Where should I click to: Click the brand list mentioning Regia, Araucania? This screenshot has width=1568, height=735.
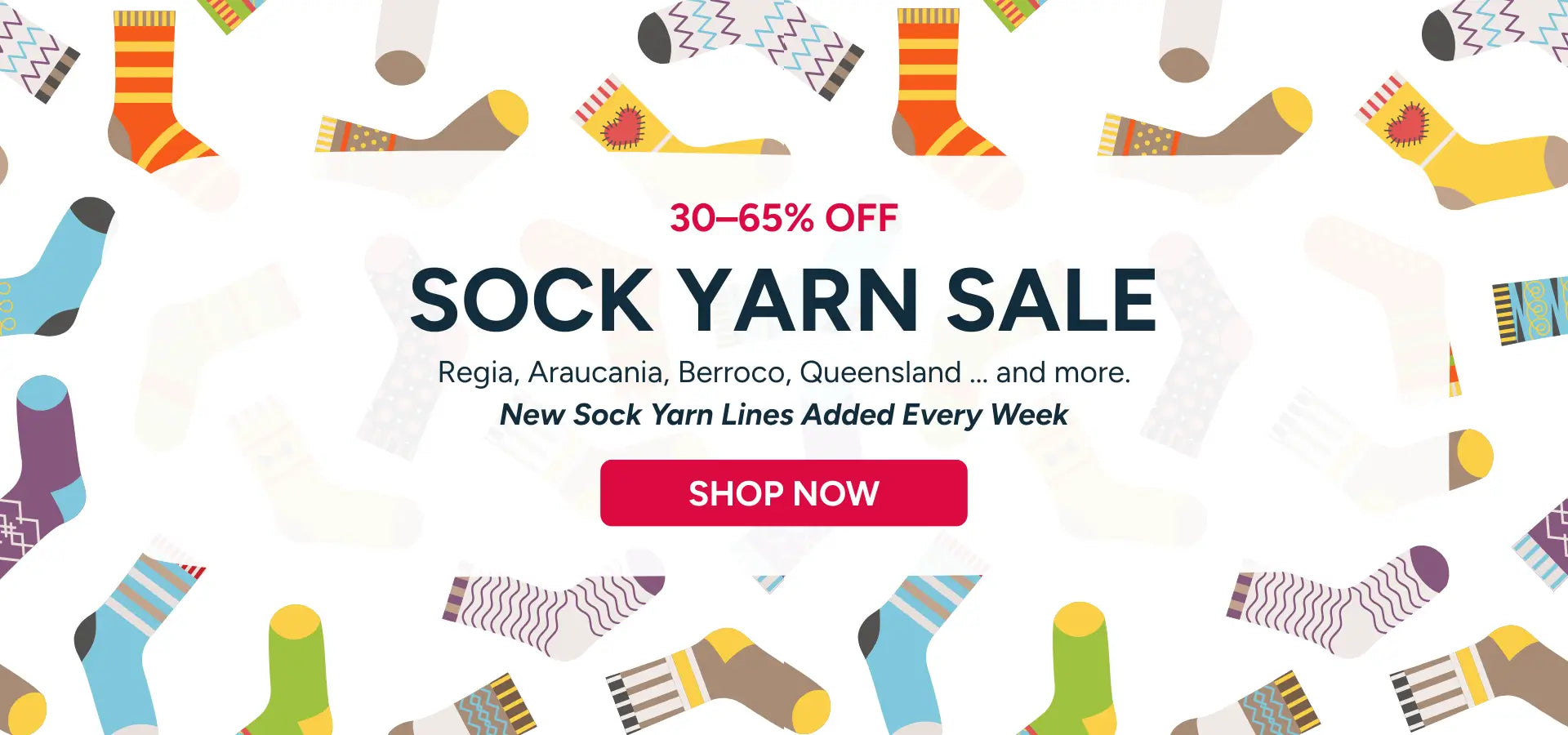pyautogui.click(x=783, y=372)
